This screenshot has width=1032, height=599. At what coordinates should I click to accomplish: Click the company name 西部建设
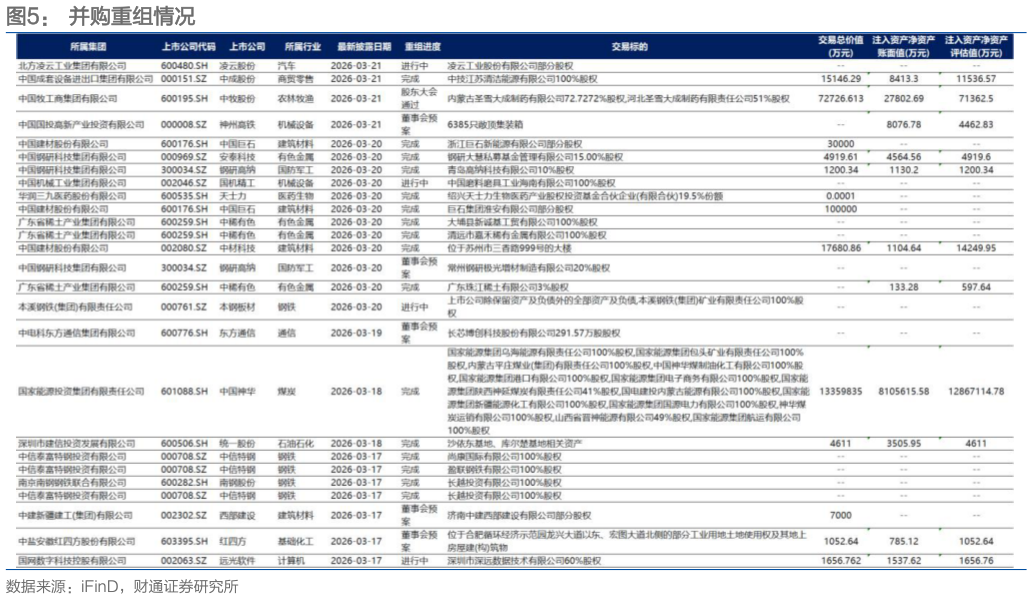(x=238, y=515)
